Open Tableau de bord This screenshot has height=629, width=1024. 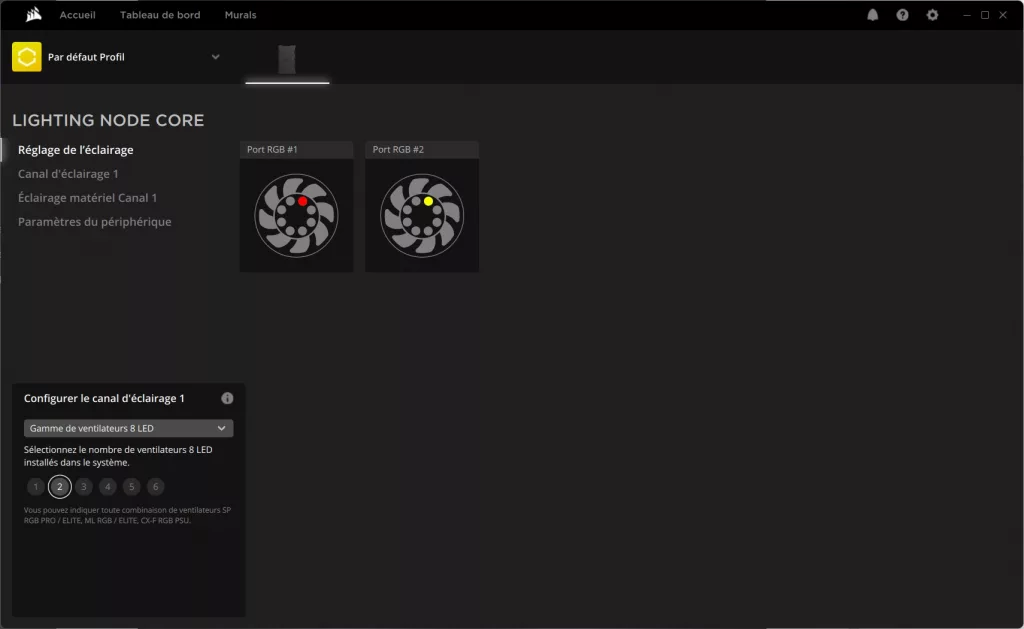tap(160, 15)
